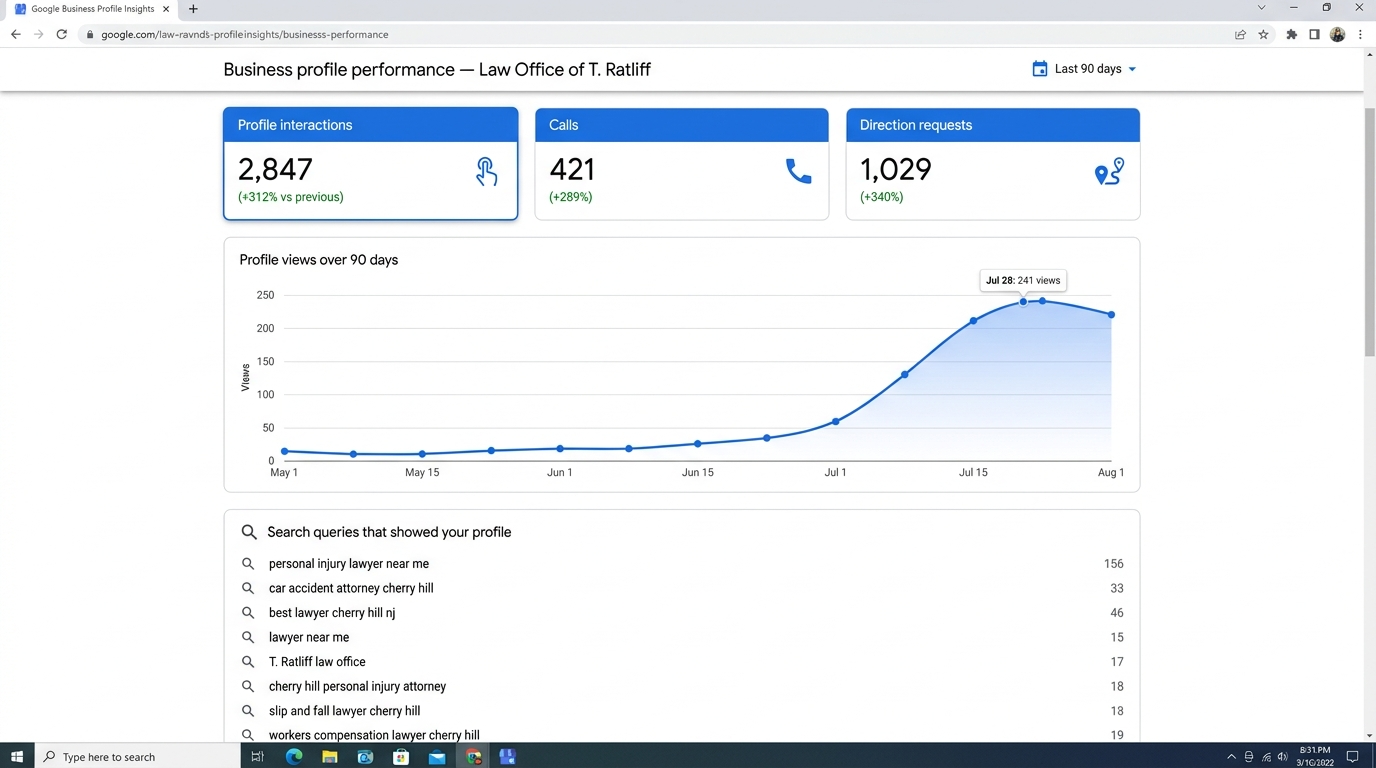Viewport: 1376px width, 768px height.
Task: Click the vertical page scrollbar thumb
Action: pos(1369,230)
